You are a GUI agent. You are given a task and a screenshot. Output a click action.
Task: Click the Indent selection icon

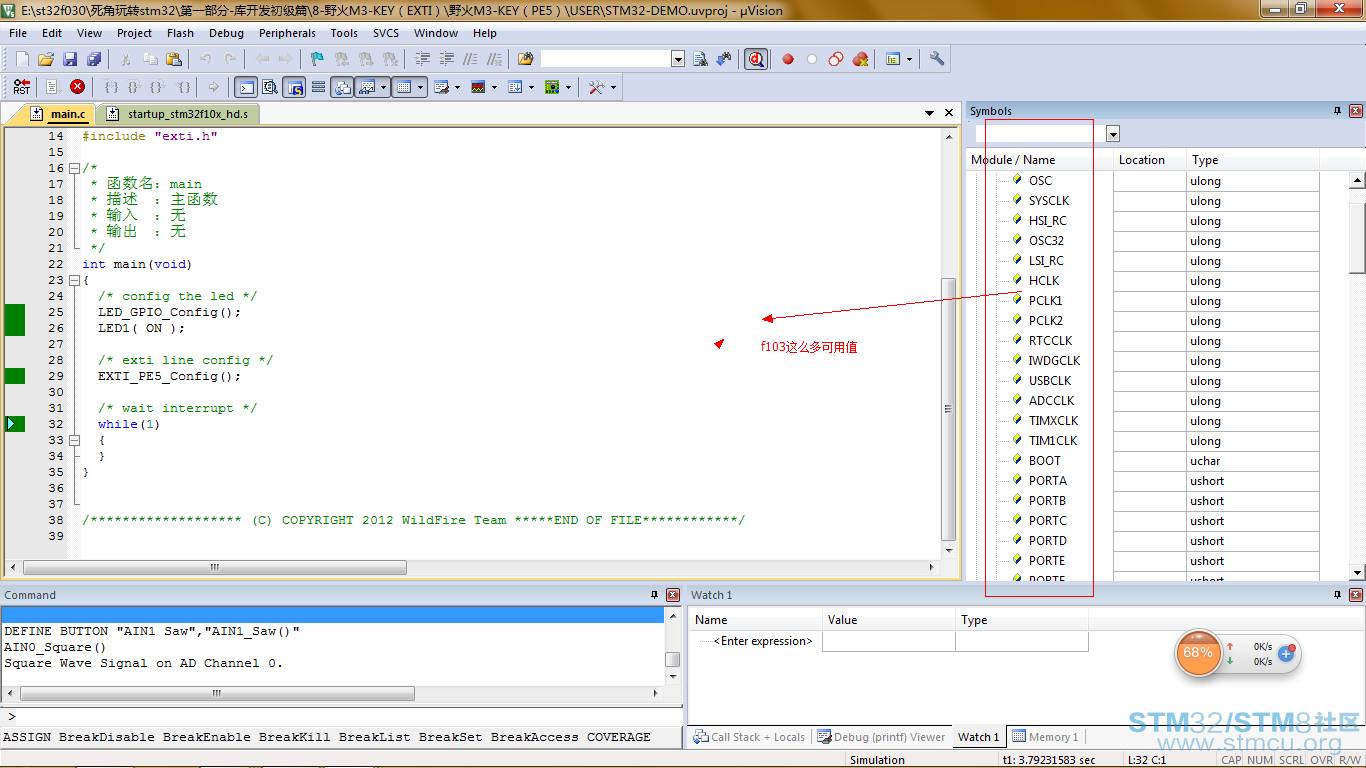tap(423, 59)
